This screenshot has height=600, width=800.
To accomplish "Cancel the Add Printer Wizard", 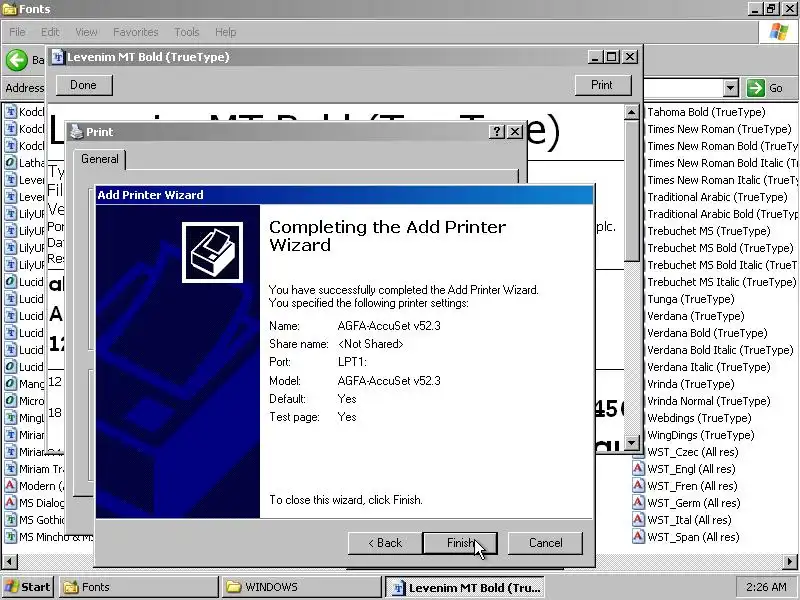I will coord(545,543).
